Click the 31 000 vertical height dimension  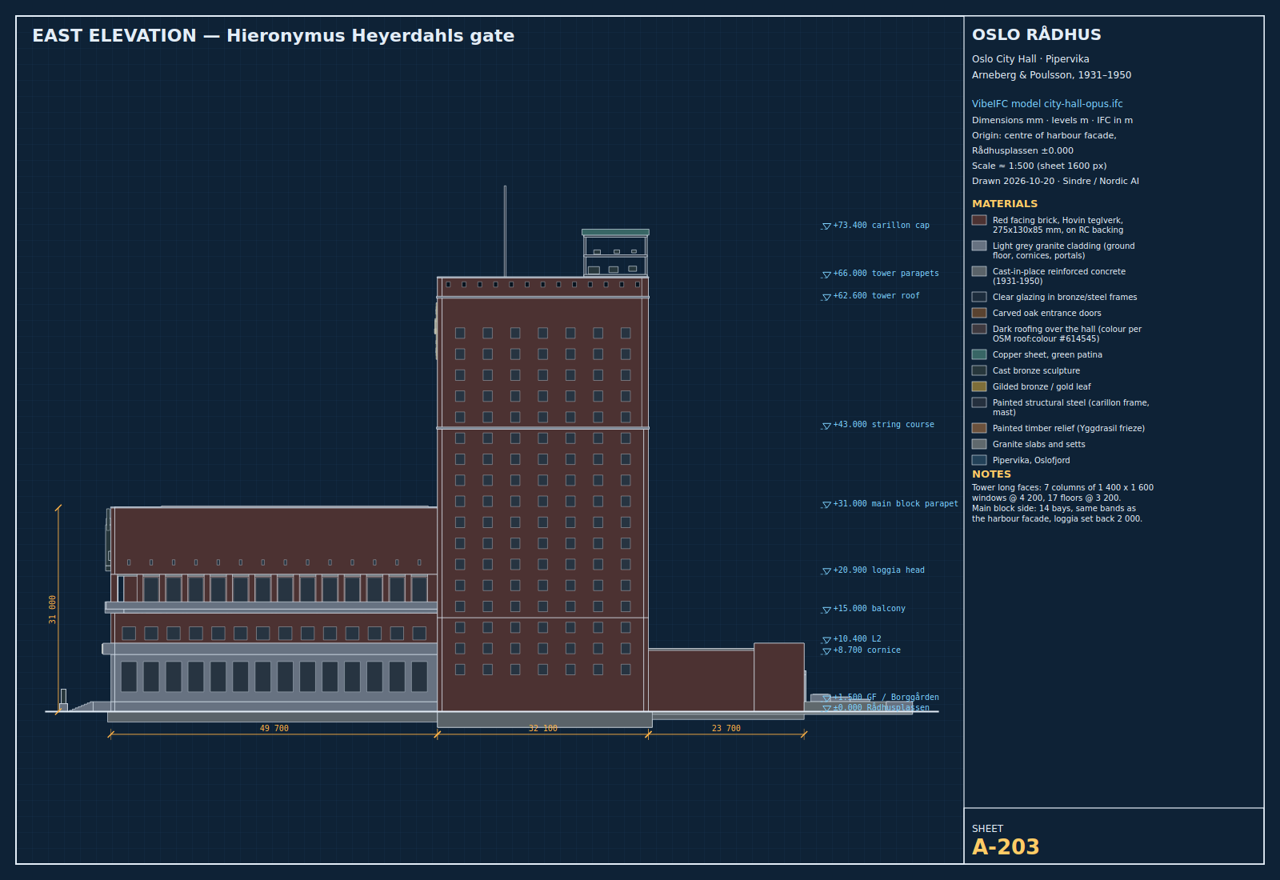point(53,609)
